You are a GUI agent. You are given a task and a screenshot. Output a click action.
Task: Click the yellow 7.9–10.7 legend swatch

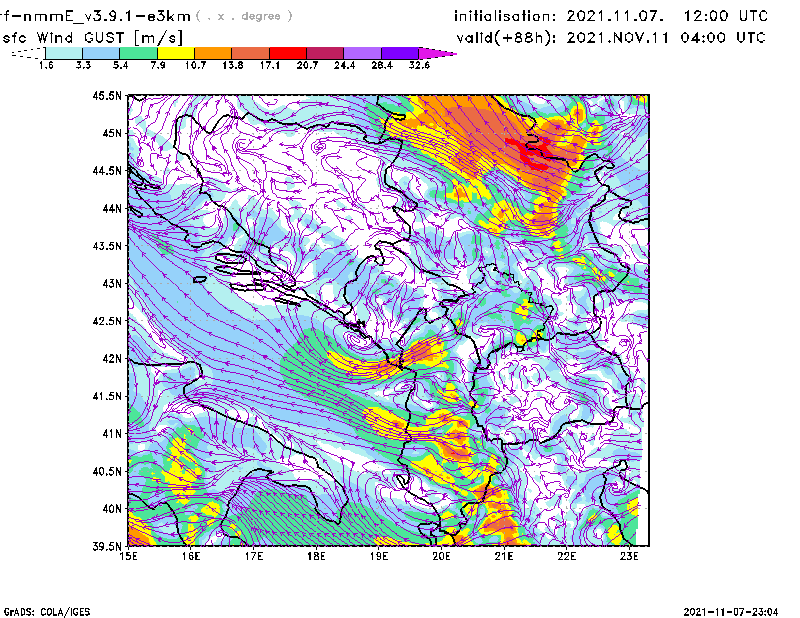[x=176, y=53]
